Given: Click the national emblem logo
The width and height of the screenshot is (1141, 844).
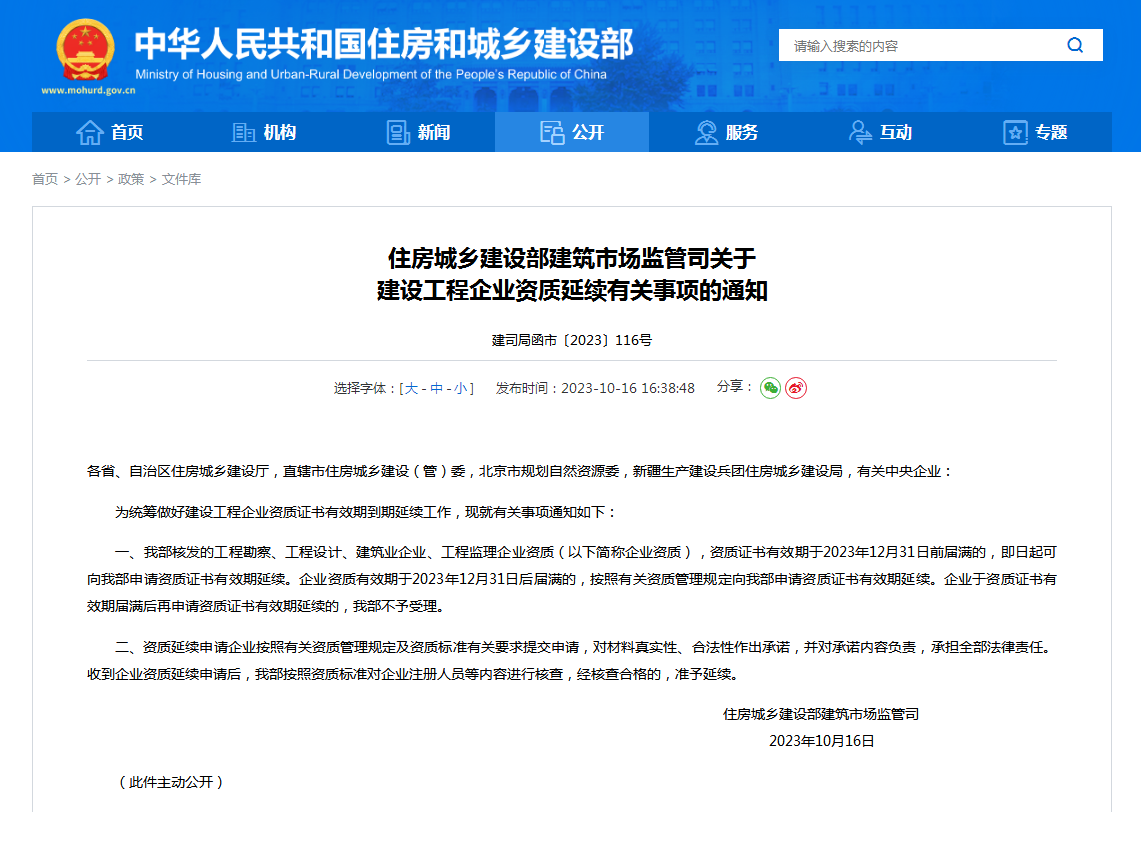Looking at the screenshot, I should click(86, 50).
